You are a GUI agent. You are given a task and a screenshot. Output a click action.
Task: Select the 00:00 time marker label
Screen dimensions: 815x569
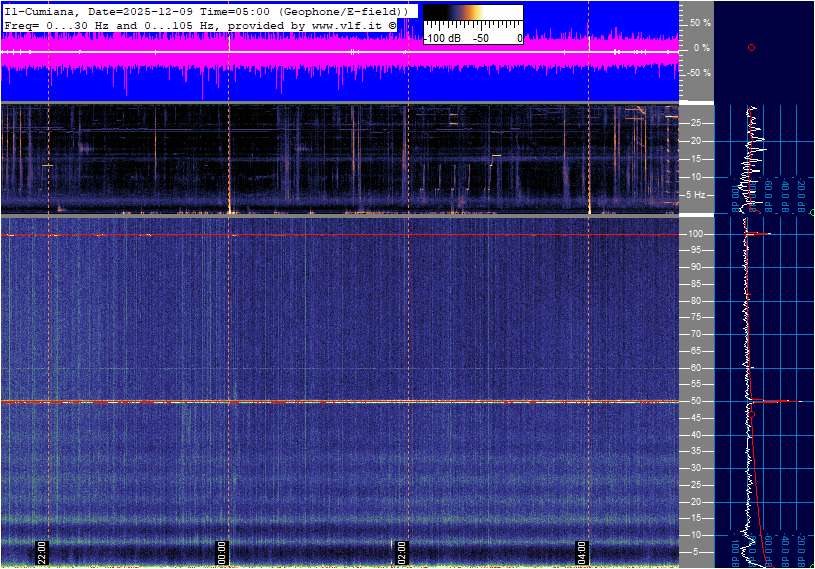(x=223, y=552)
